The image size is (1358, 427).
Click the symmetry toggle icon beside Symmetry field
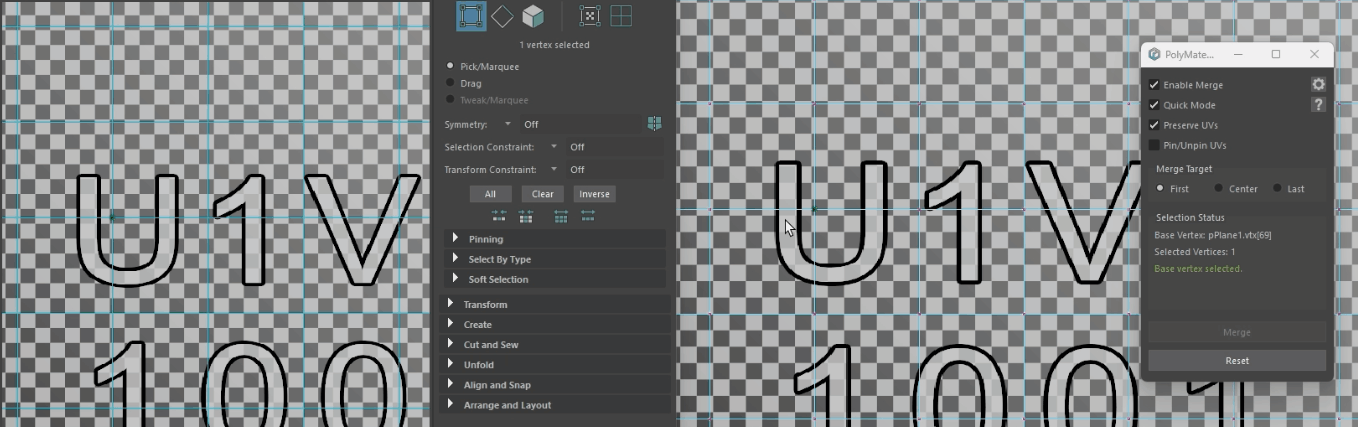[x=655, y=124]
